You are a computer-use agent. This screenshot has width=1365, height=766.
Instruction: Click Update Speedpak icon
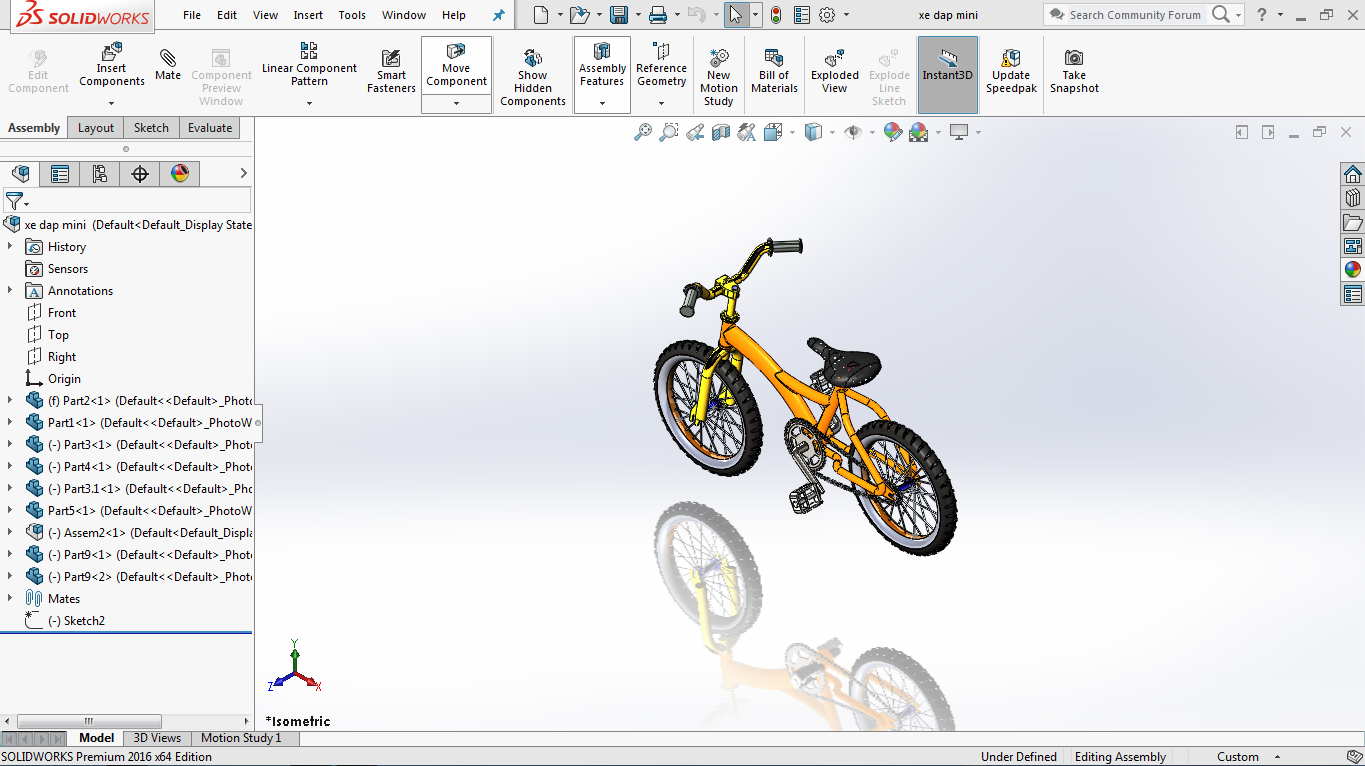1011,71
